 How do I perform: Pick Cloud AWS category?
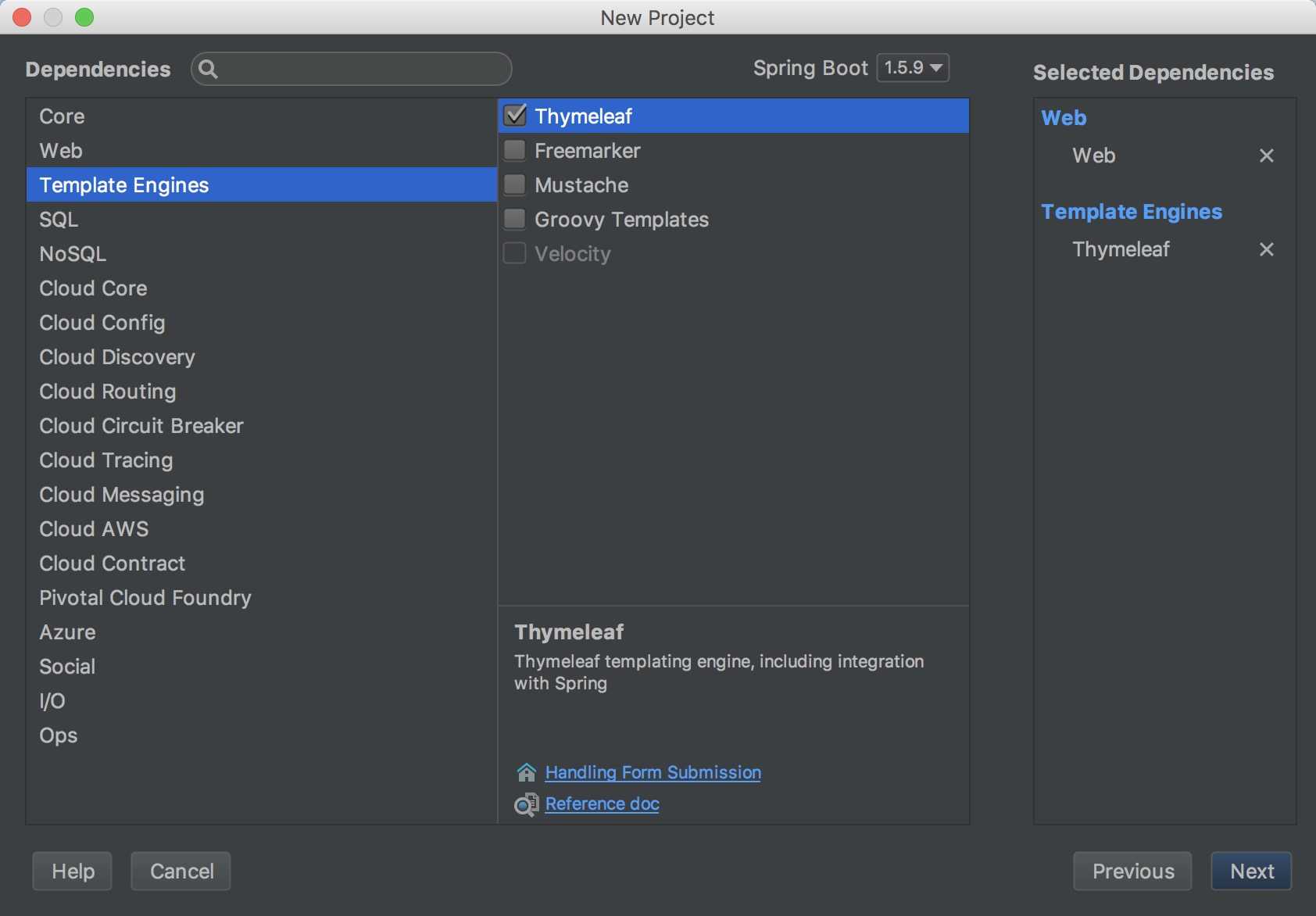[x=262, y=528]
